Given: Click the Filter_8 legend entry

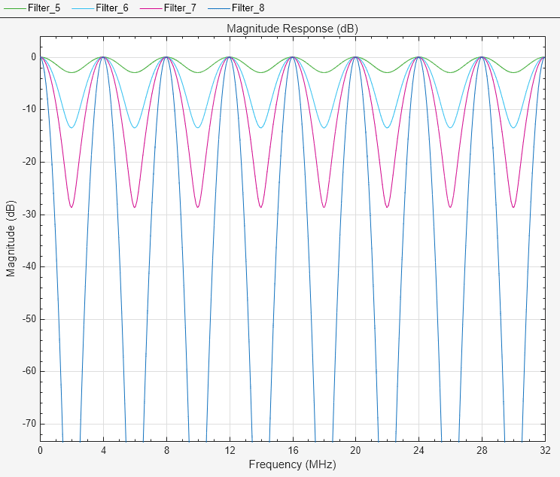Looking at the screenshot, I should (x=236, y=8).
